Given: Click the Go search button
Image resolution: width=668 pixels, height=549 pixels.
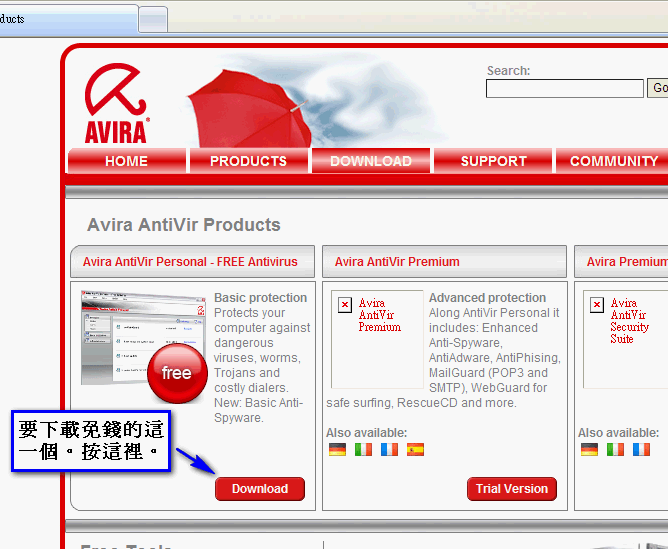Looking at the screenshot, I should pyautogui.click(x=658, y=88).
